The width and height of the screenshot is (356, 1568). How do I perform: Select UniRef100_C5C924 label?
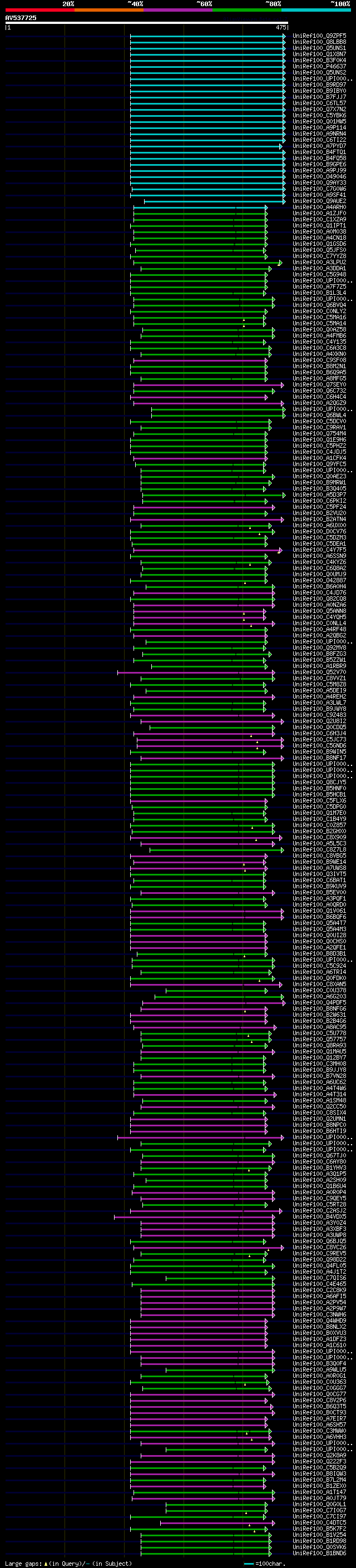[x=319, y=966]
